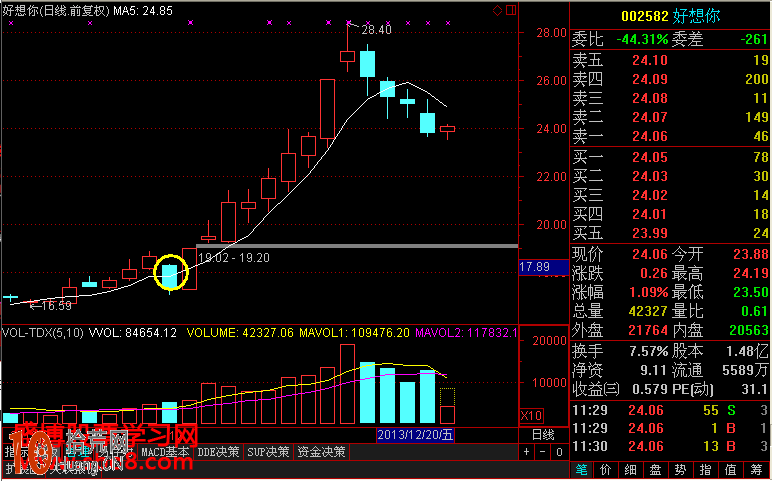This screenshot has width=772, height=481.
Task: Click the 2013/12/20/五 date label
Action: (x=416, y=435)
